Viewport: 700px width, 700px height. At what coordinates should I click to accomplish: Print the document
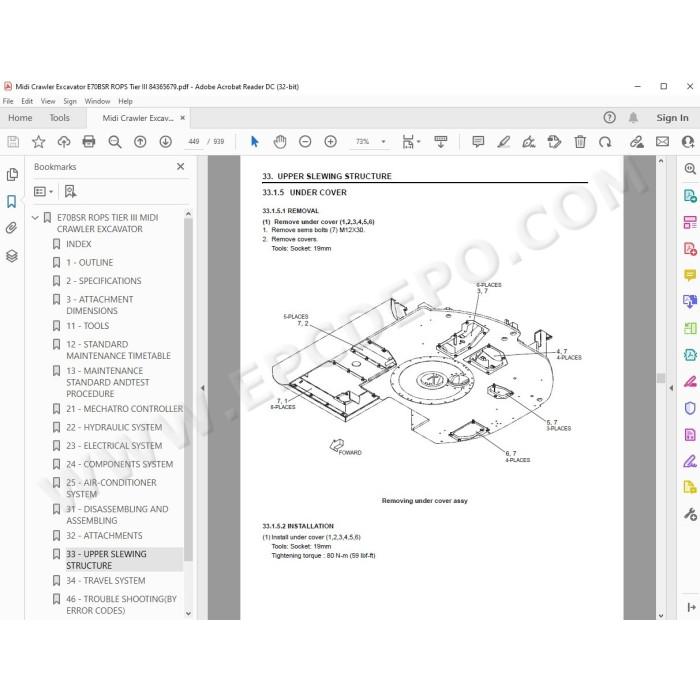click(x=89, y=142)
